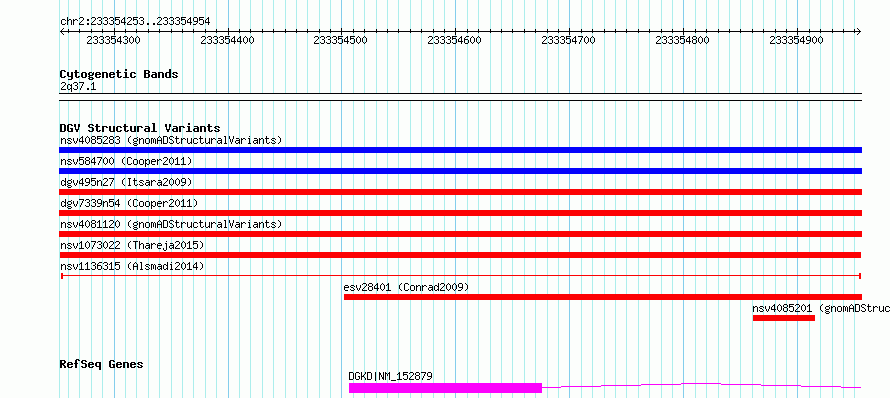Screen dimensions: 890x398
Task: Click ruler position 233354800
Action: pos(682,40)
